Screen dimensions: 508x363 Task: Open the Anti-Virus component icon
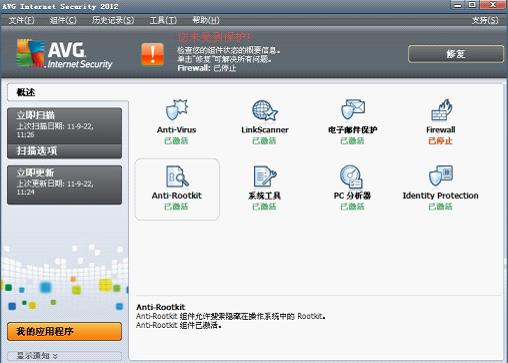tap(177, 110)
